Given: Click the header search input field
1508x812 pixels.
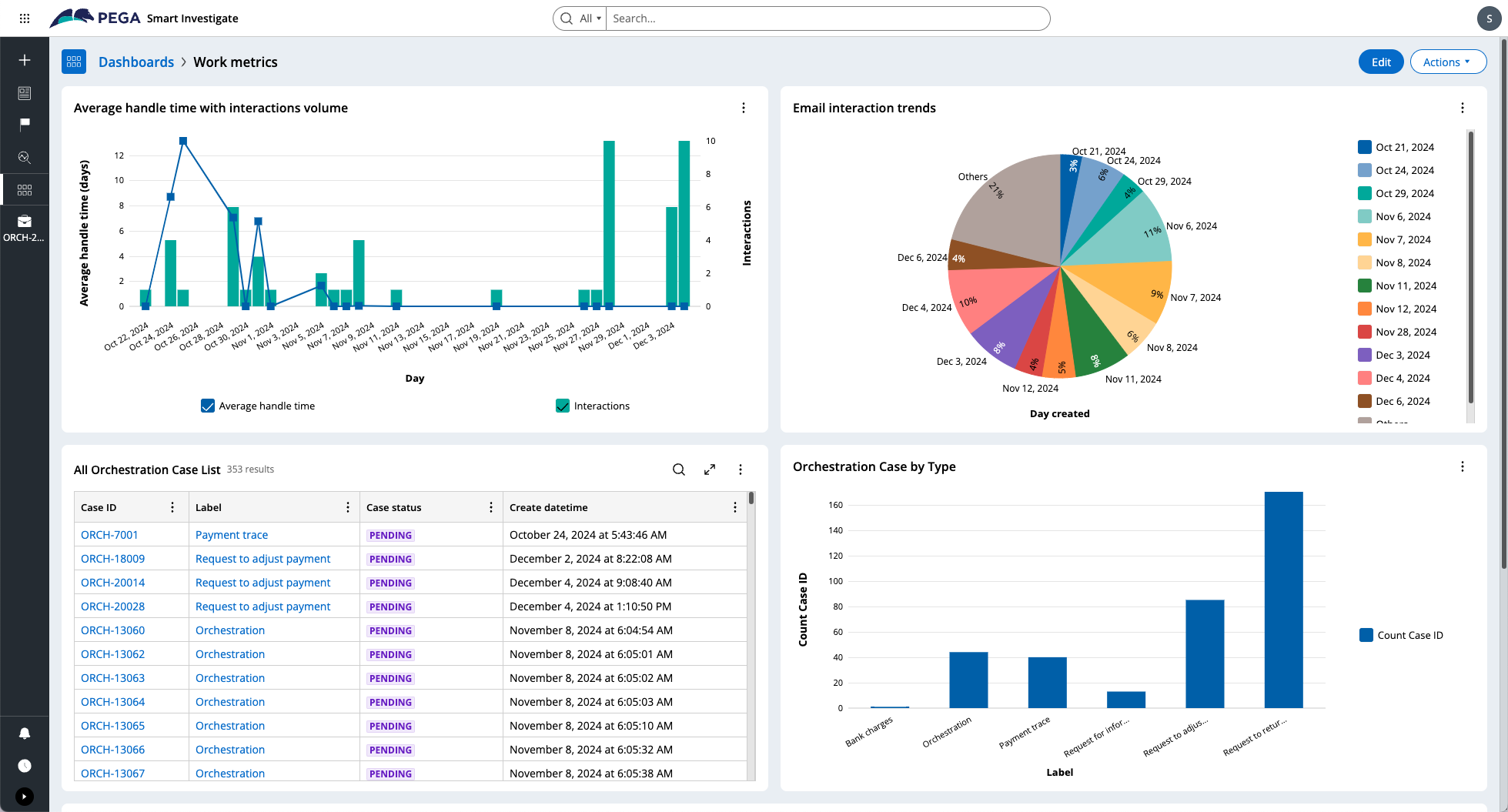Looking at the screenshot, I should click(828, 18).
